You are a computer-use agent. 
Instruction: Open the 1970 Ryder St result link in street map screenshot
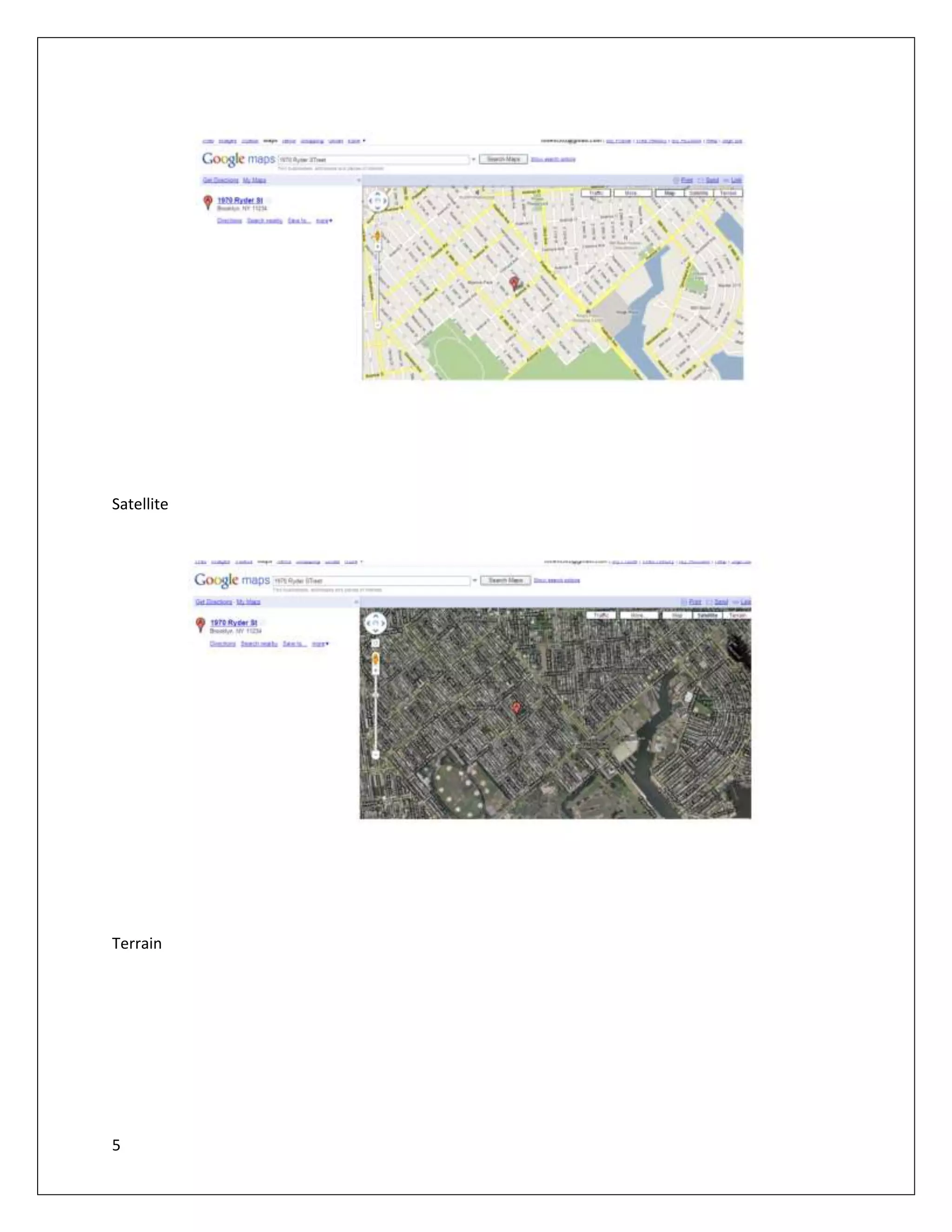(x=240, y=200)
